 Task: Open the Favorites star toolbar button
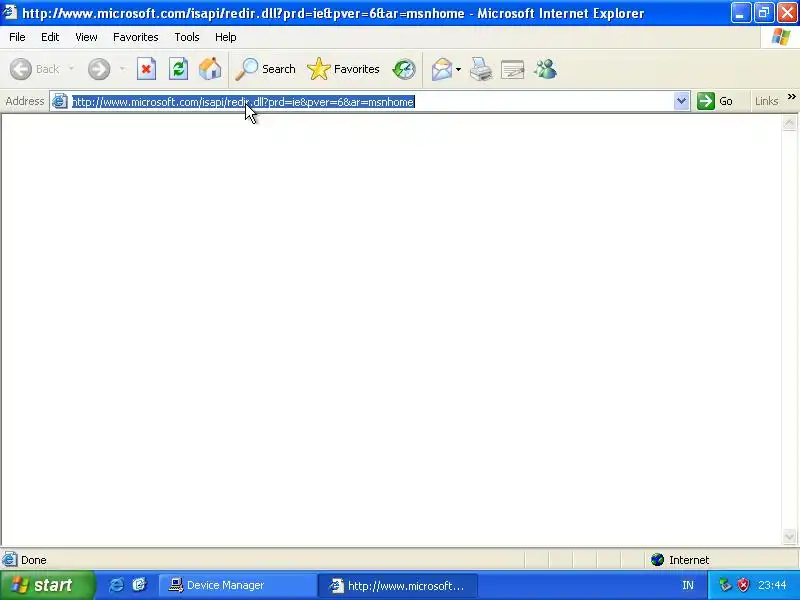tap(343, 69)
